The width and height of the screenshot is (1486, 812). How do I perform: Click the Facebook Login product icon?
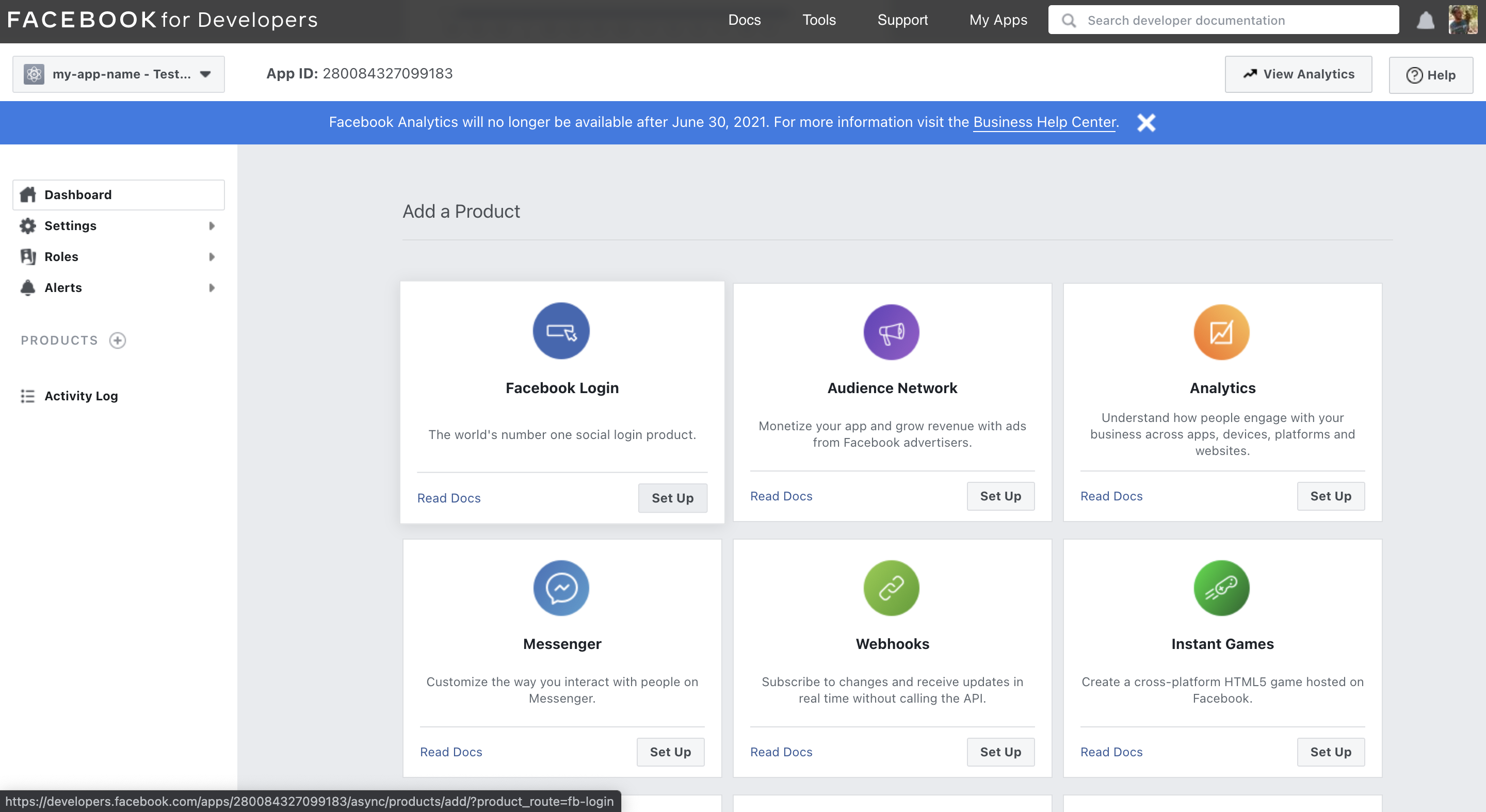(561, 331)
